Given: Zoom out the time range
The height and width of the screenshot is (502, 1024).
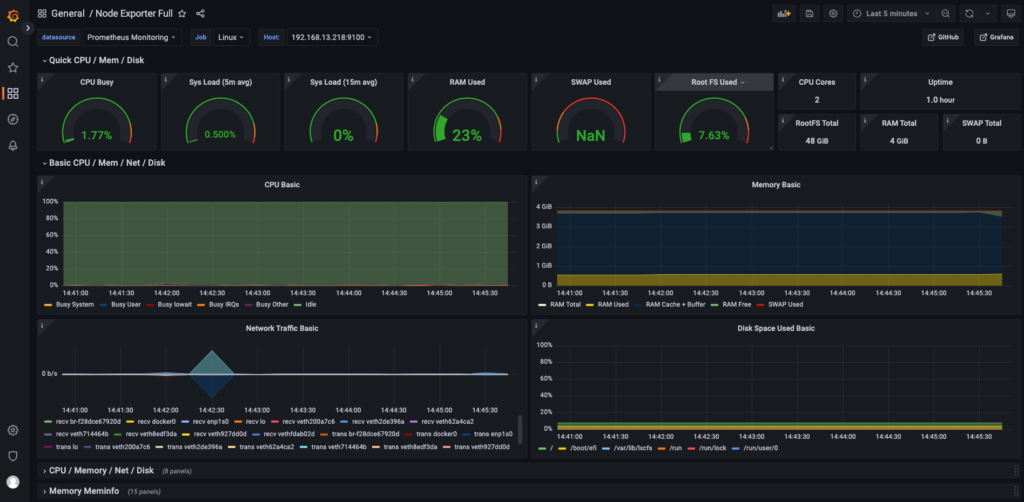Looking at the screenshot, I should (945, 13).
